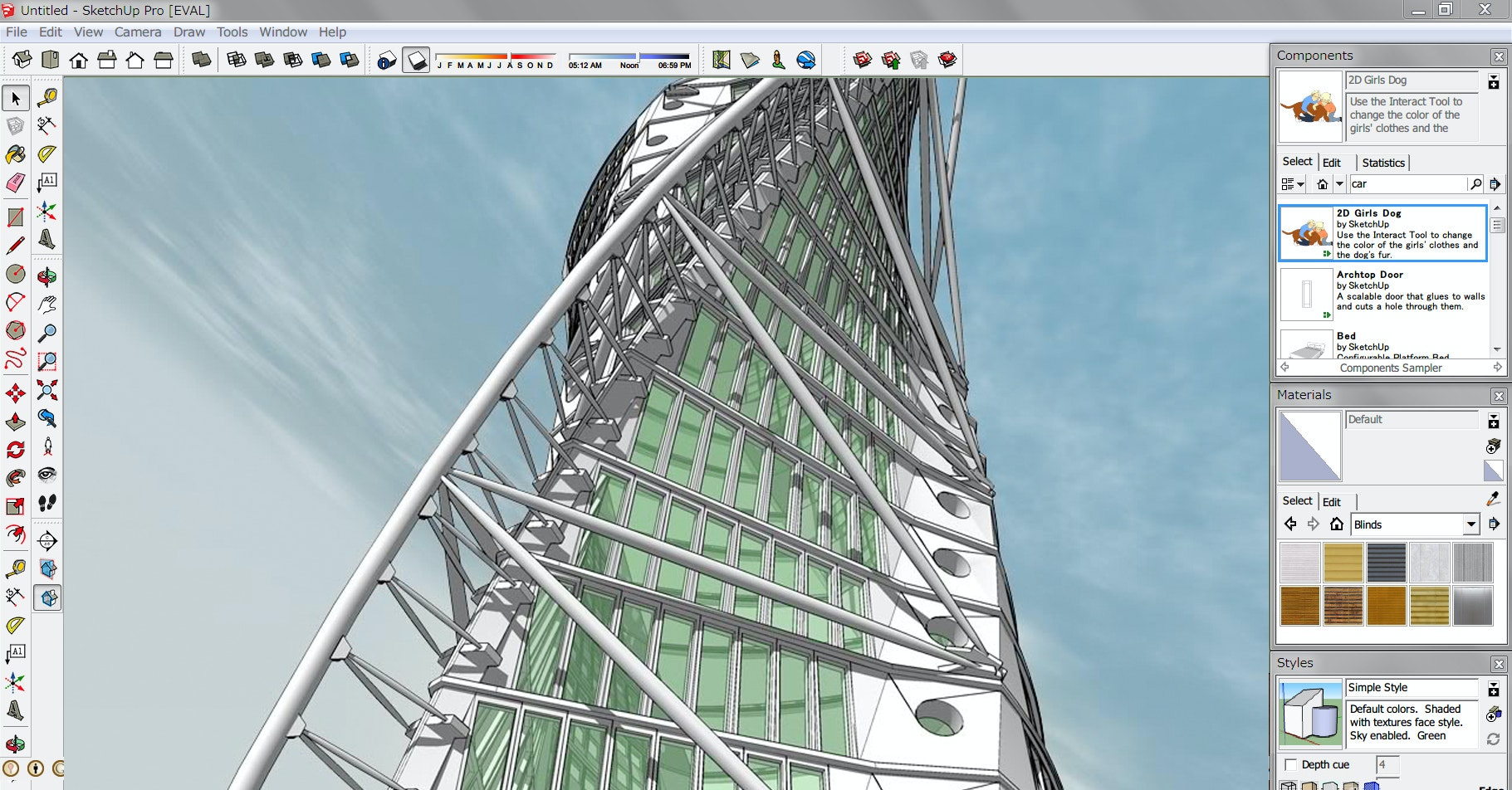Select the arrow Select tool

click(x=16, y=98)
